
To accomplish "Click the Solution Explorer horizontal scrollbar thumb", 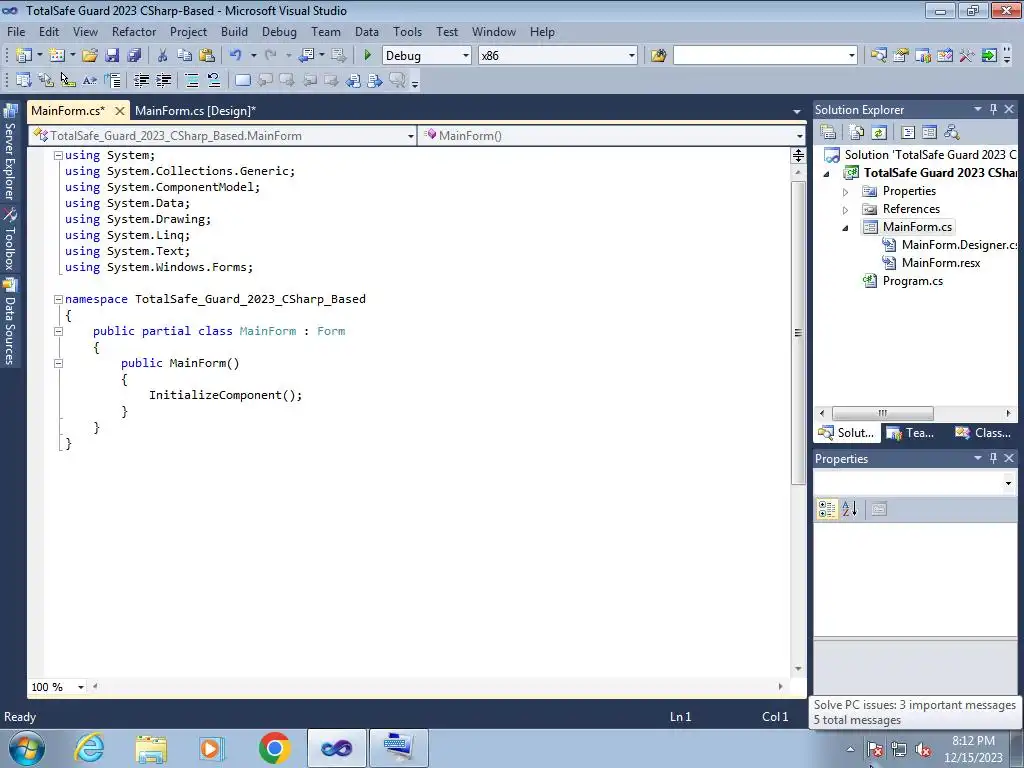I will (x=882, y=413).
